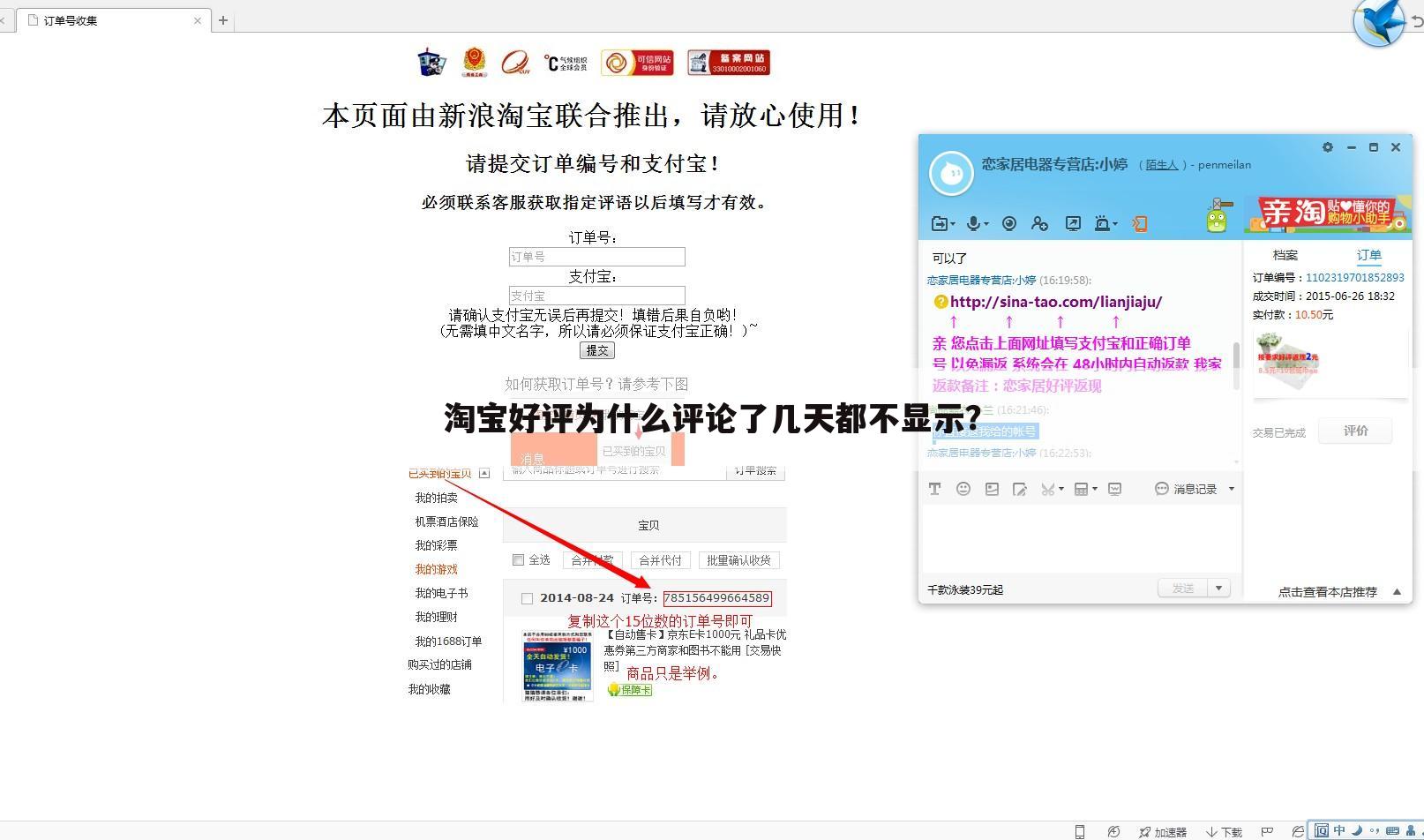Image resolution: width=1424 pixels, height=840 pixels.
Task: Open the emoji smiley picker
Action: pyautogui.click(x=963, y=489)
